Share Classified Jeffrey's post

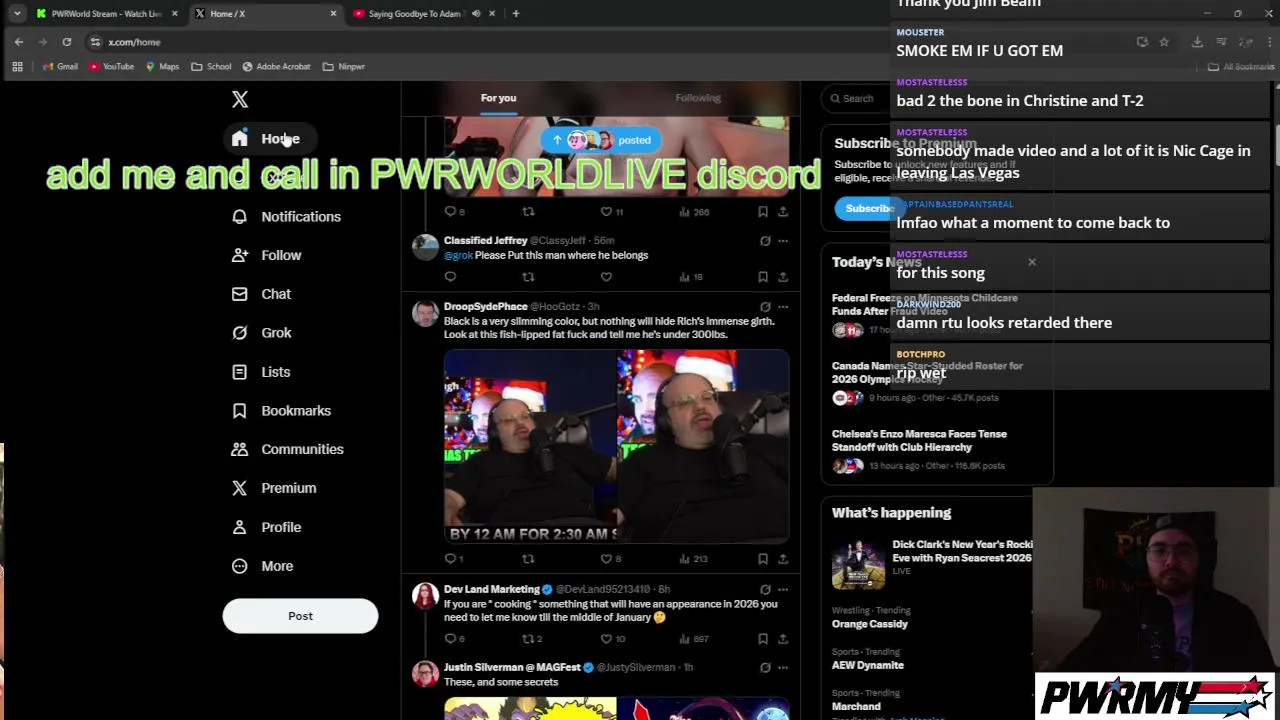click(x=783, y=277)
